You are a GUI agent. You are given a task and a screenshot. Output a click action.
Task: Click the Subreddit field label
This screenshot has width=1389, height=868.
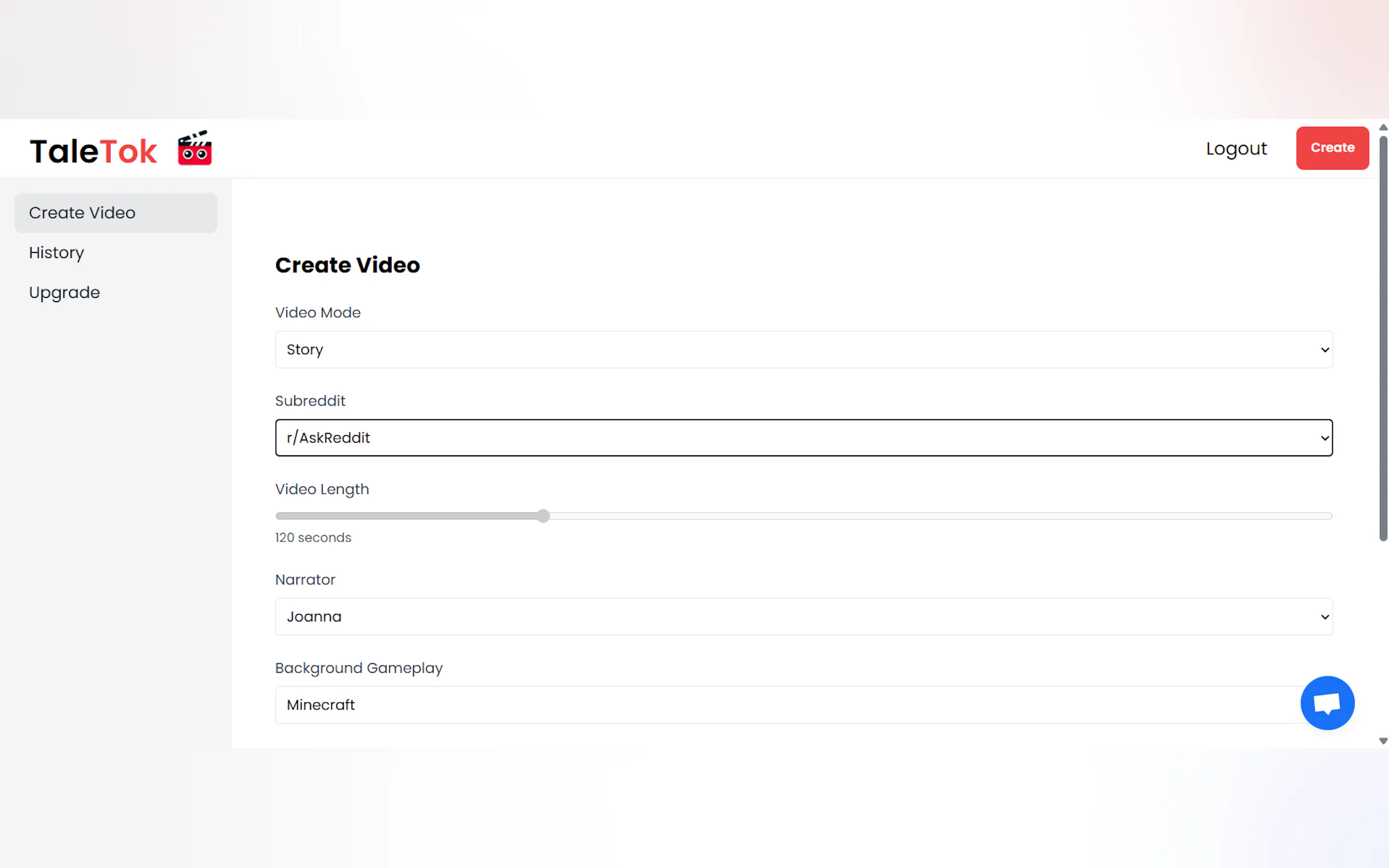point(310,401)
